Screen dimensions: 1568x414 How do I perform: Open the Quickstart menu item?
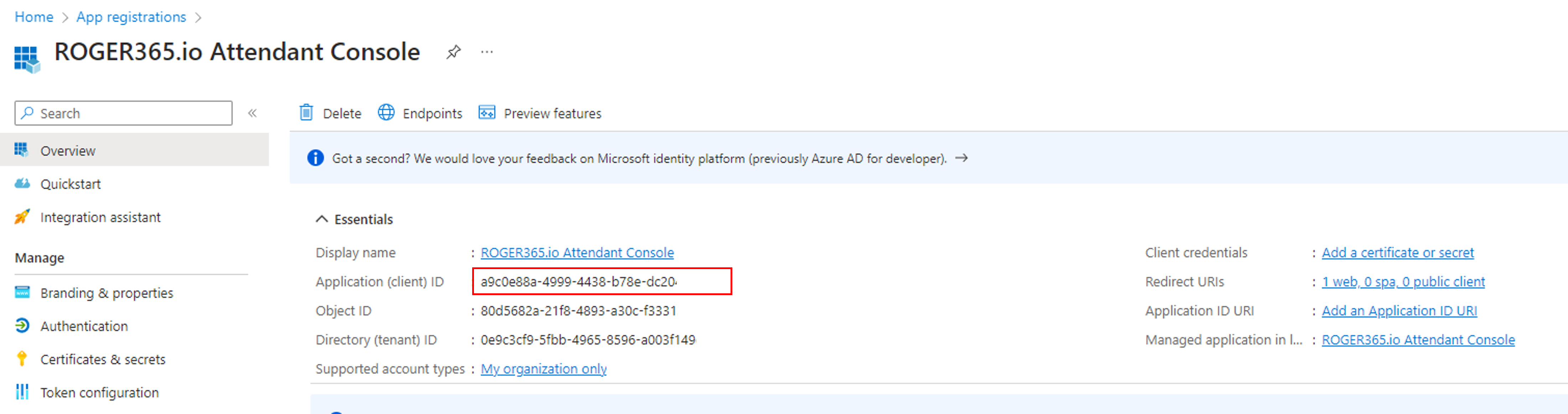coord(70,184)
